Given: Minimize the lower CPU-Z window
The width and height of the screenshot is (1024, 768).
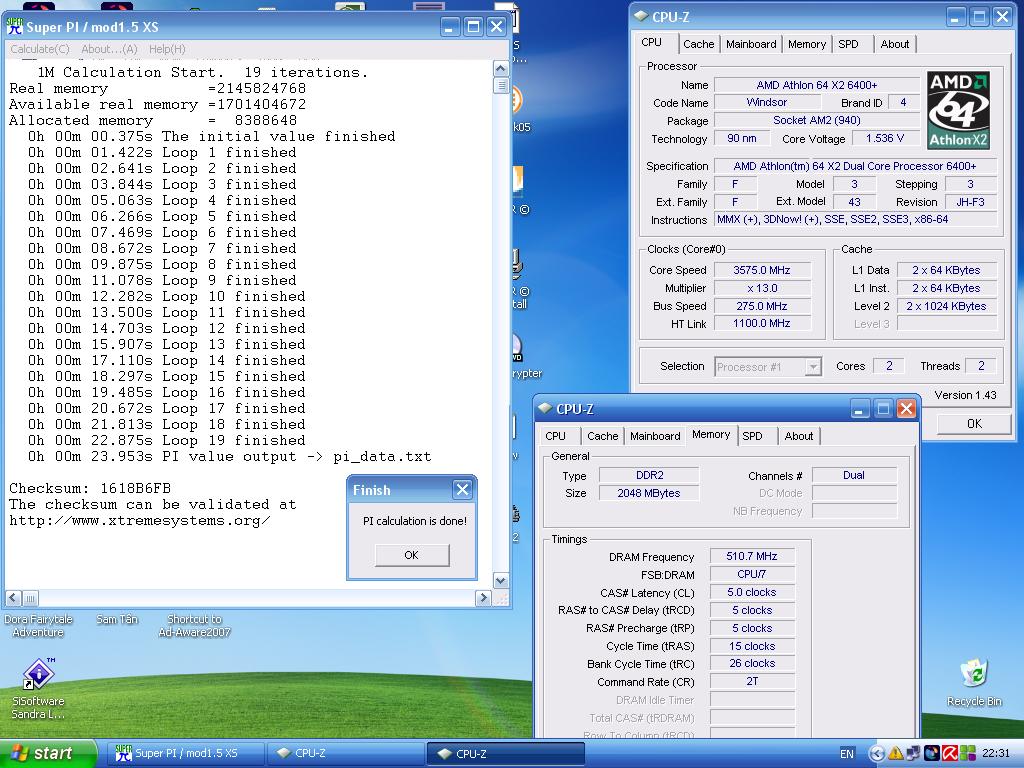Looking at the screenshot, I should tap(861, 409).
